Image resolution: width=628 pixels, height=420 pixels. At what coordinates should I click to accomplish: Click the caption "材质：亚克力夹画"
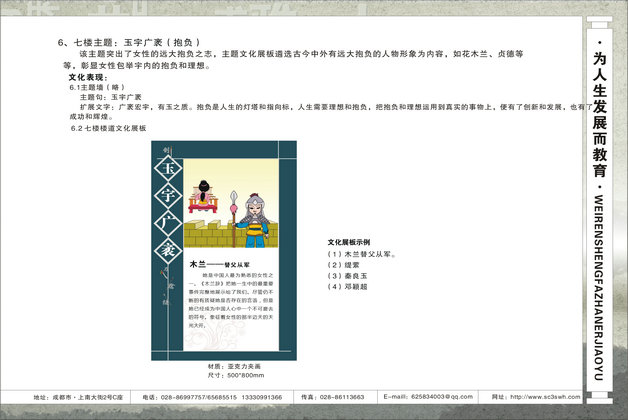tap(234, 366)
